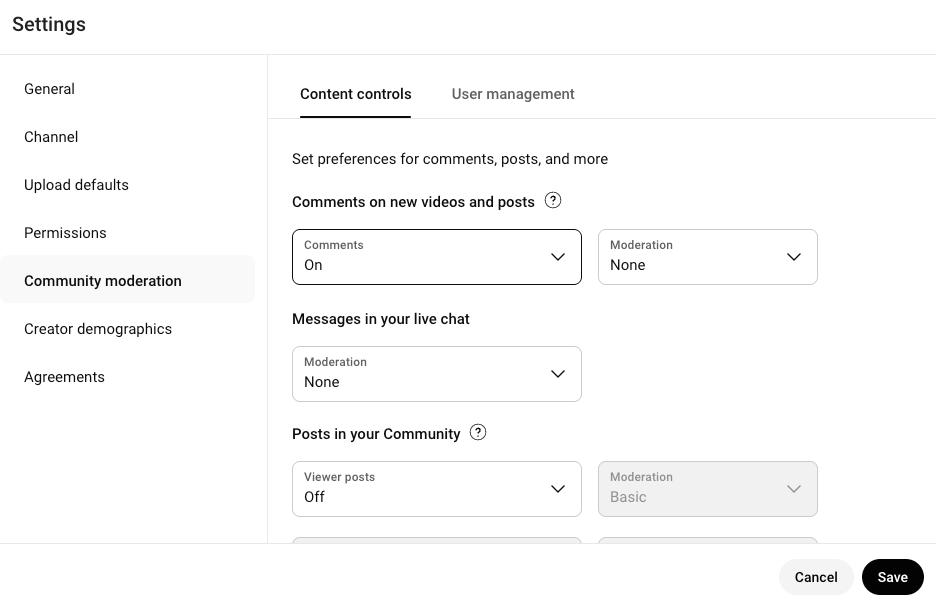The image size is (936, 606).
Task: Click the chevron on the disabled Moderation dropdown
Action: pos(794,489)
